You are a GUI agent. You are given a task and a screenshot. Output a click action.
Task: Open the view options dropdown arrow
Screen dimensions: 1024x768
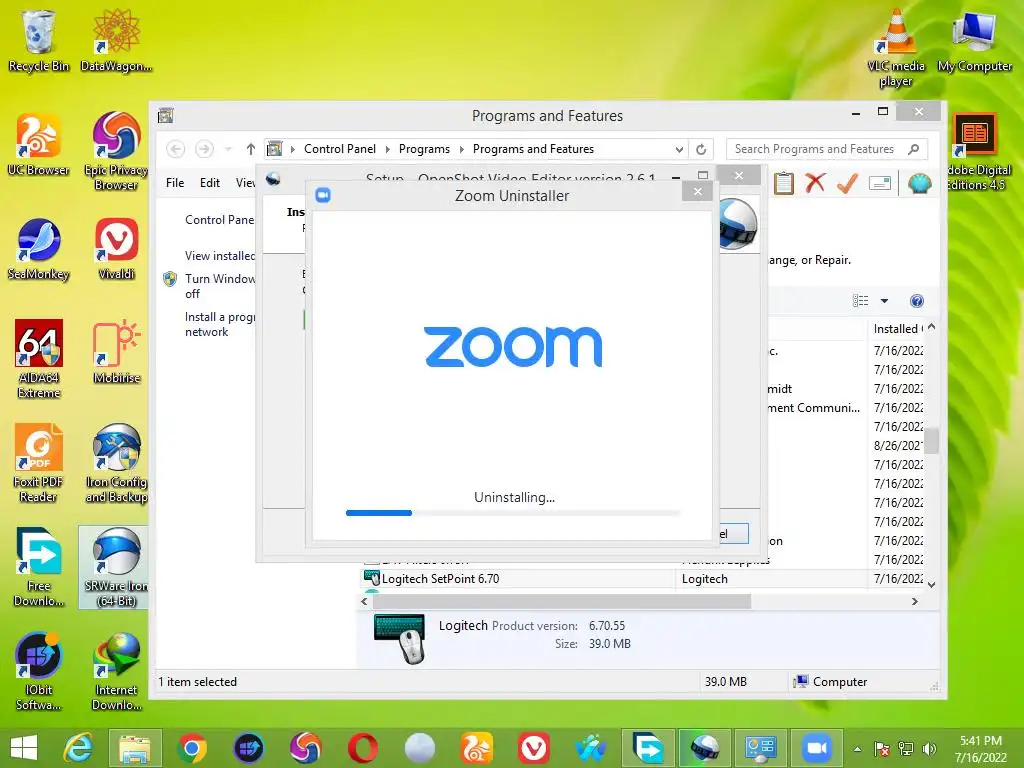click(884, 301)
